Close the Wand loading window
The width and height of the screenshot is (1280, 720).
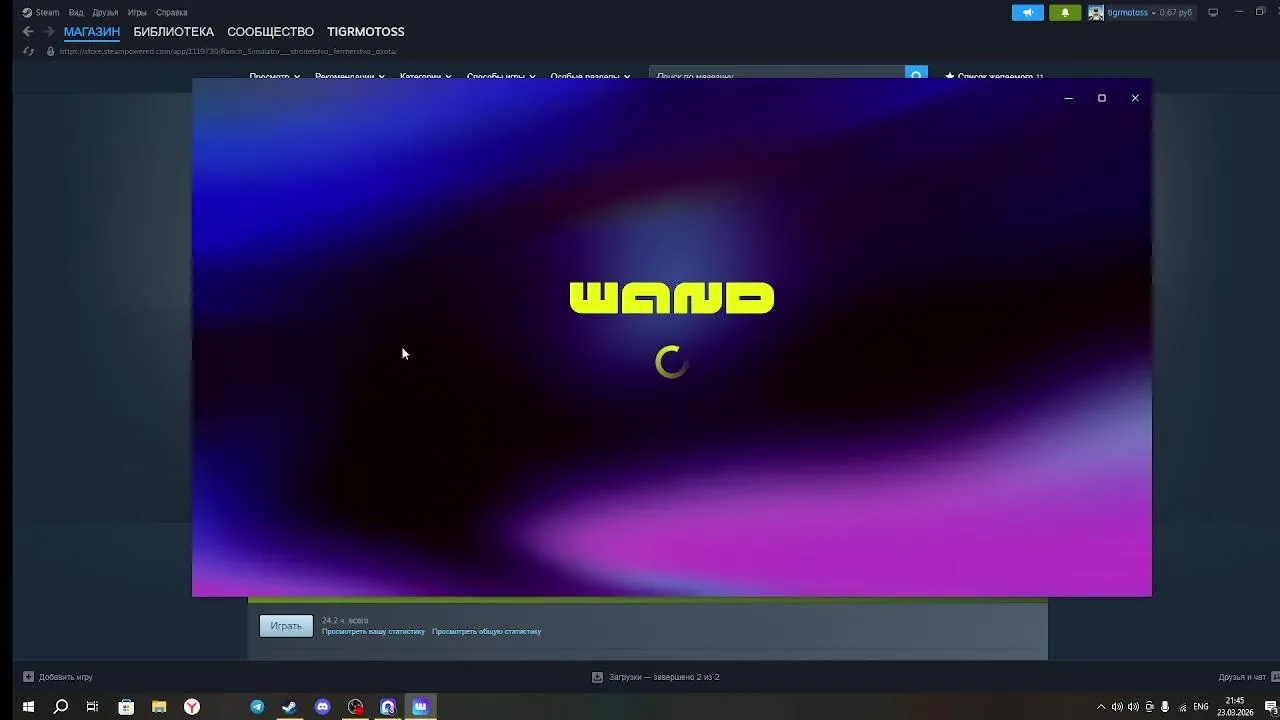coord(1135,98)
